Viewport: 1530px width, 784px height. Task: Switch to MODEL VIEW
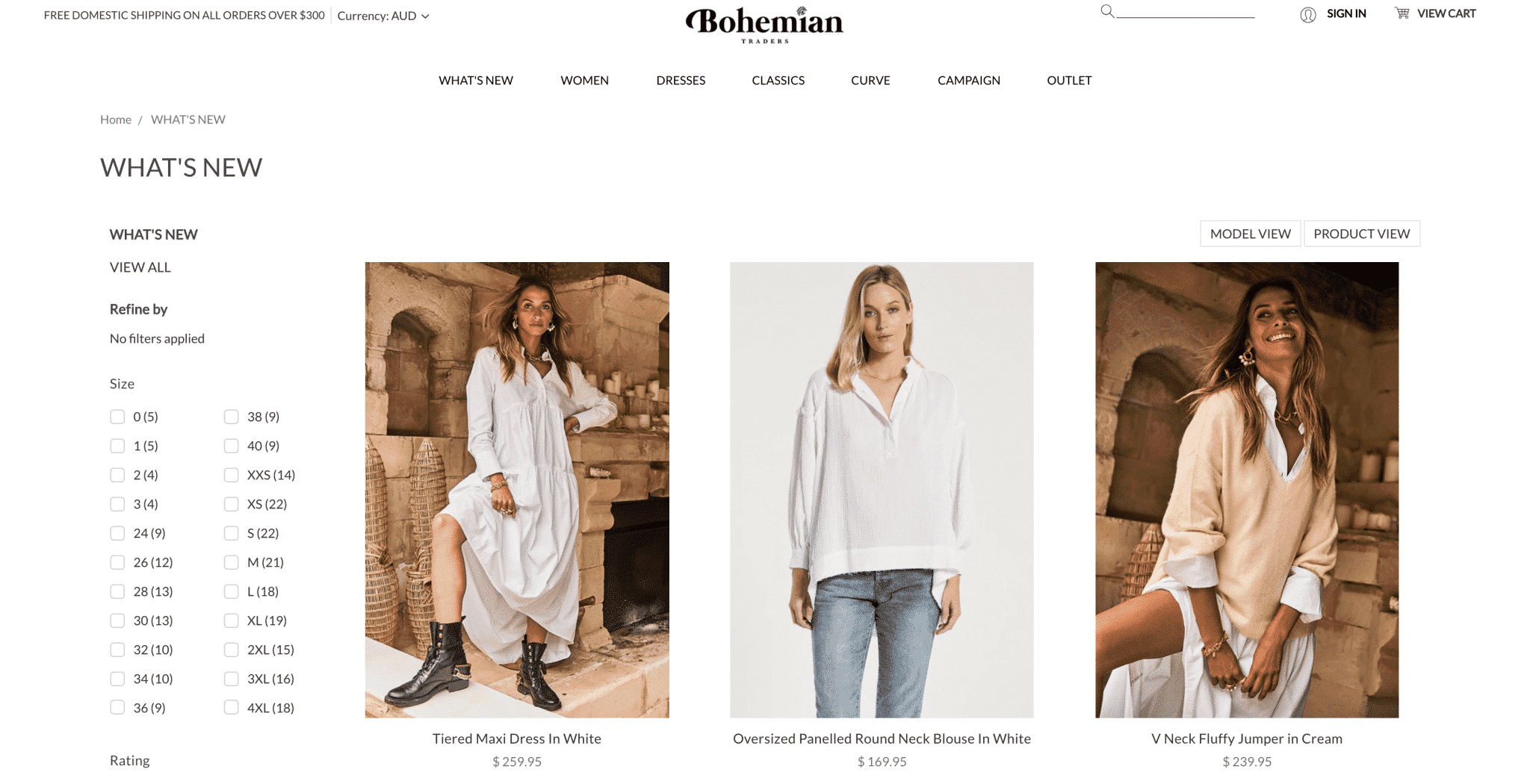tap(1251, 234)
